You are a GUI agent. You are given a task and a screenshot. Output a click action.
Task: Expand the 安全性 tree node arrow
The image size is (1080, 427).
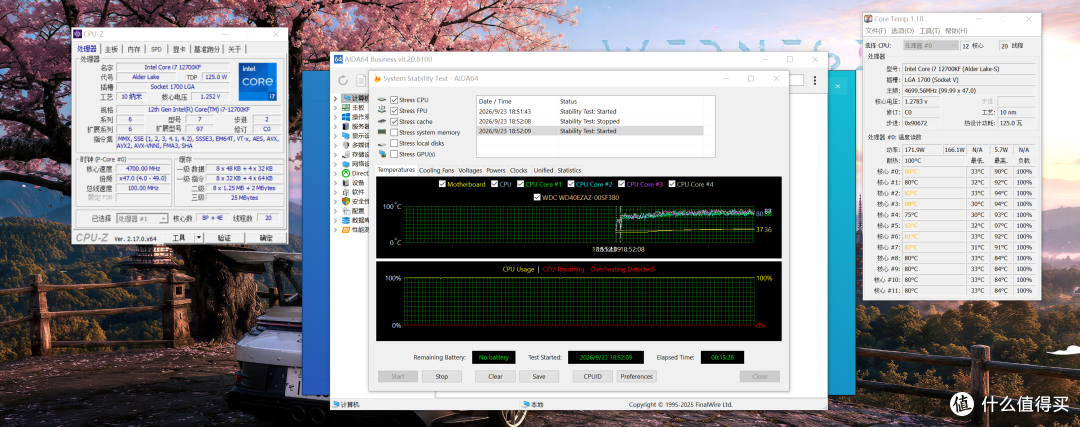335,202
